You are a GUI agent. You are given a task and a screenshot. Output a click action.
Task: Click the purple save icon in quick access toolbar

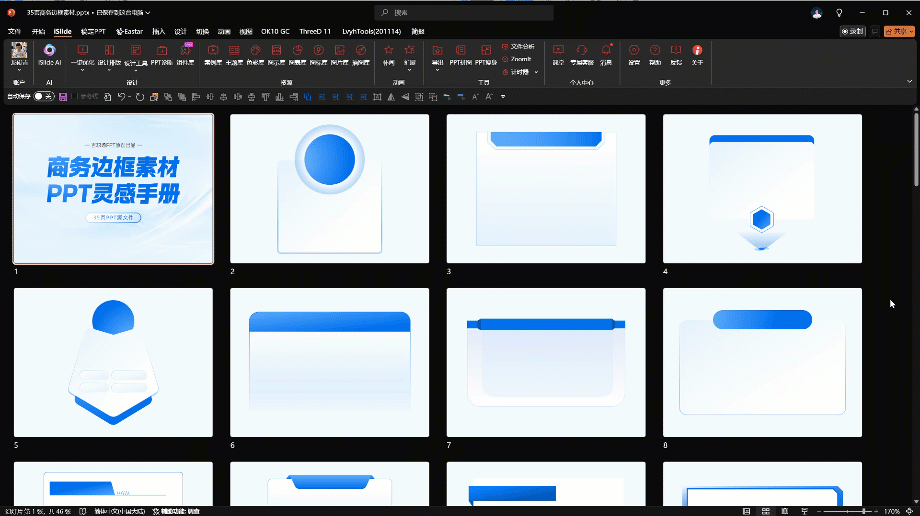(x=63, y=96)
